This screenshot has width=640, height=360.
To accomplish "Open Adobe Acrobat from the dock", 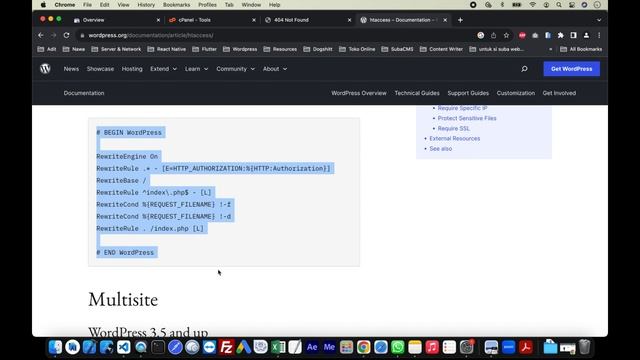I will pos(526,347).
